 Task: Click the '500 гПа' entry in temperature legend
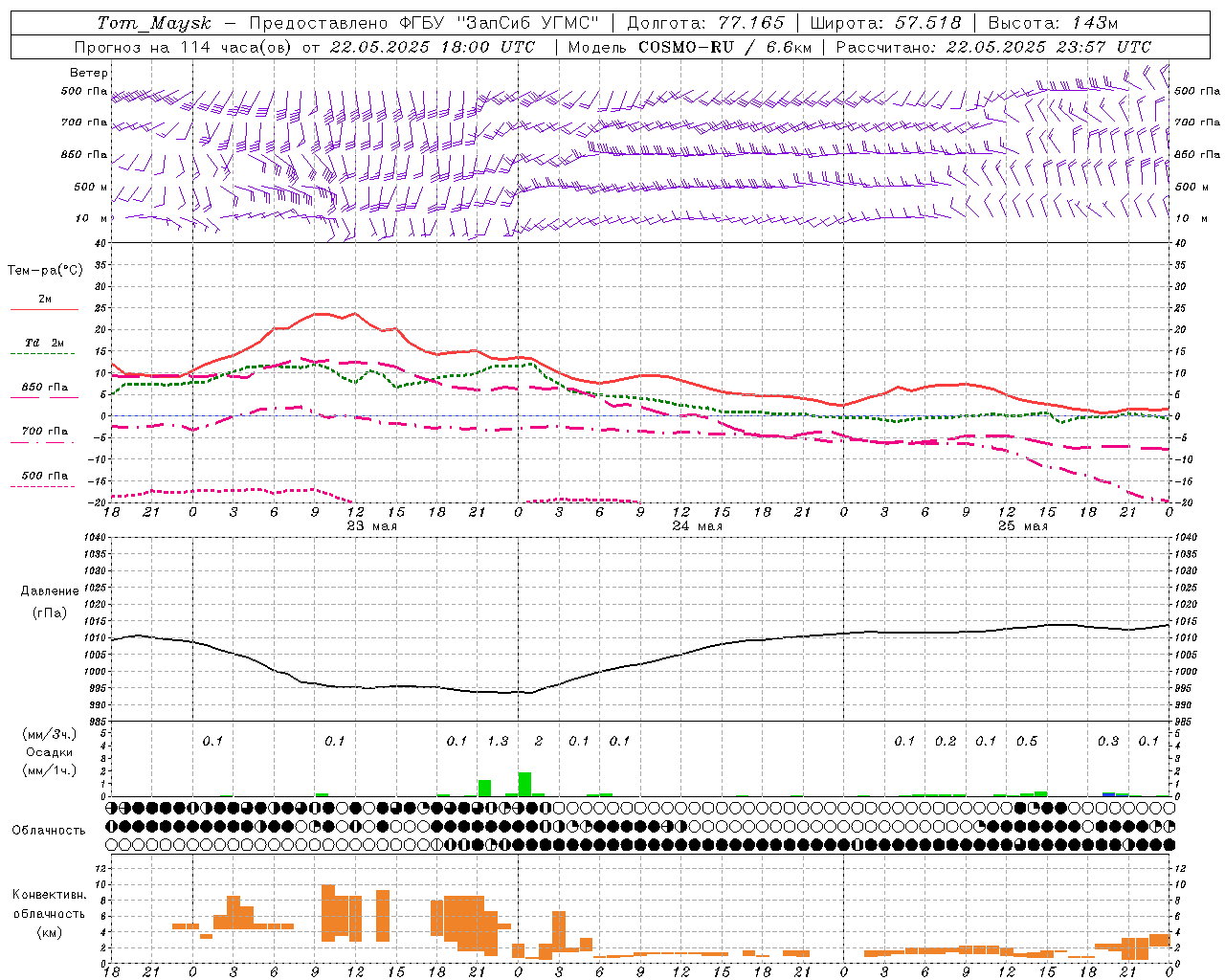(x=44, y=476)
